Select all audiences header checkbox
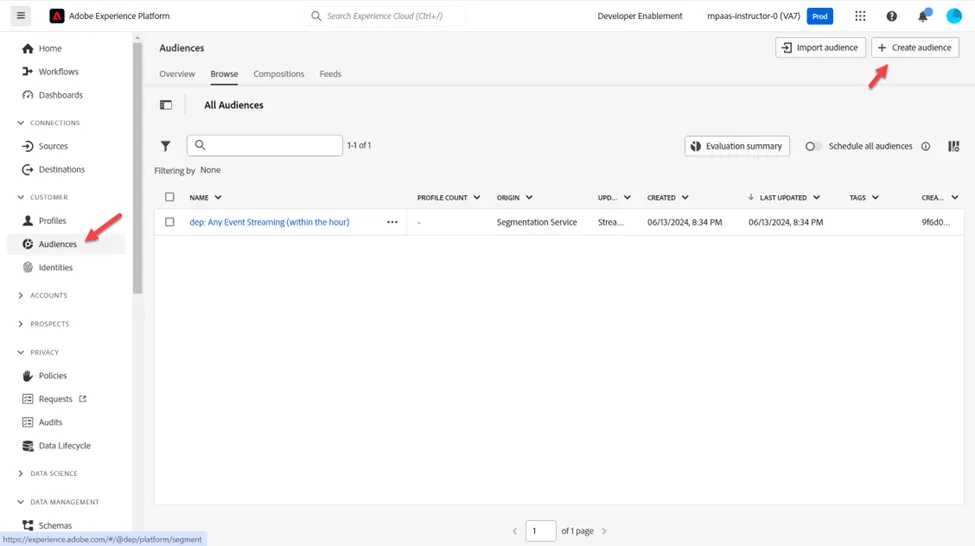Screen dimensions: 975x546 point(170,197)
